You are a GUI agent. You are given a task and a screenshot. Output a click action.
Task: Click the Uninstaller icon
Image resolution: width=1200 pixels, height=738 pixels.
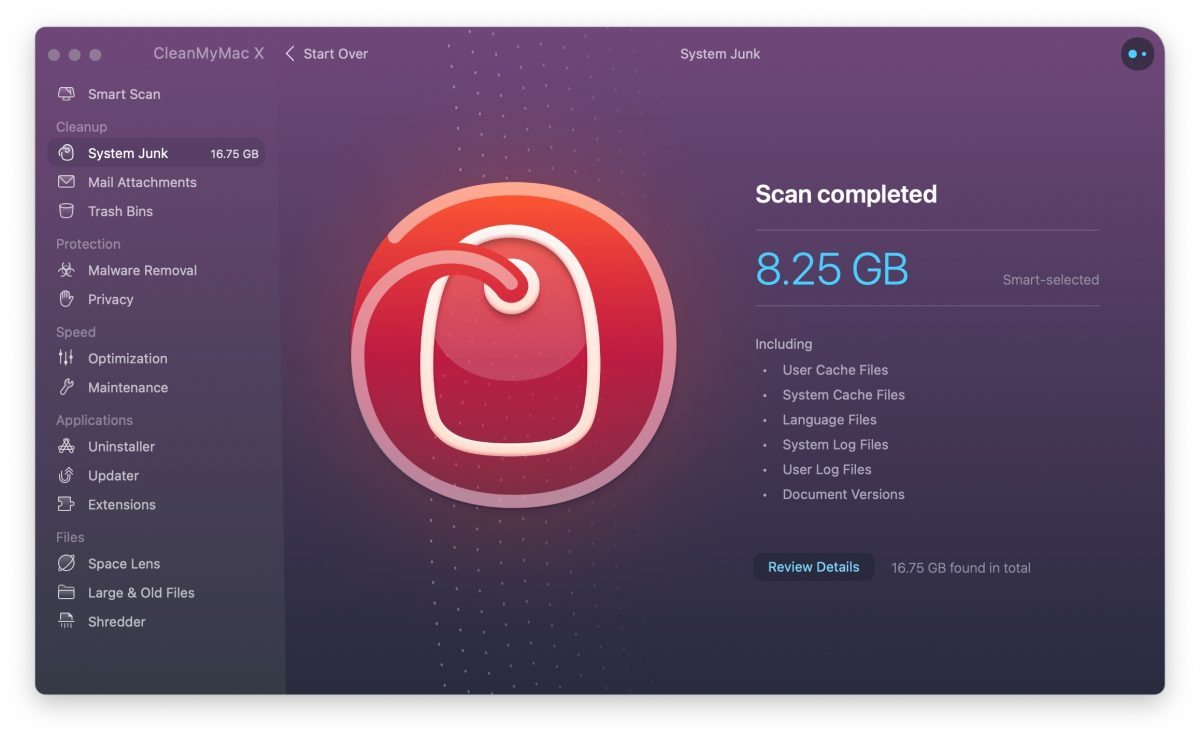pyautogui.click(x=66, y=446)
